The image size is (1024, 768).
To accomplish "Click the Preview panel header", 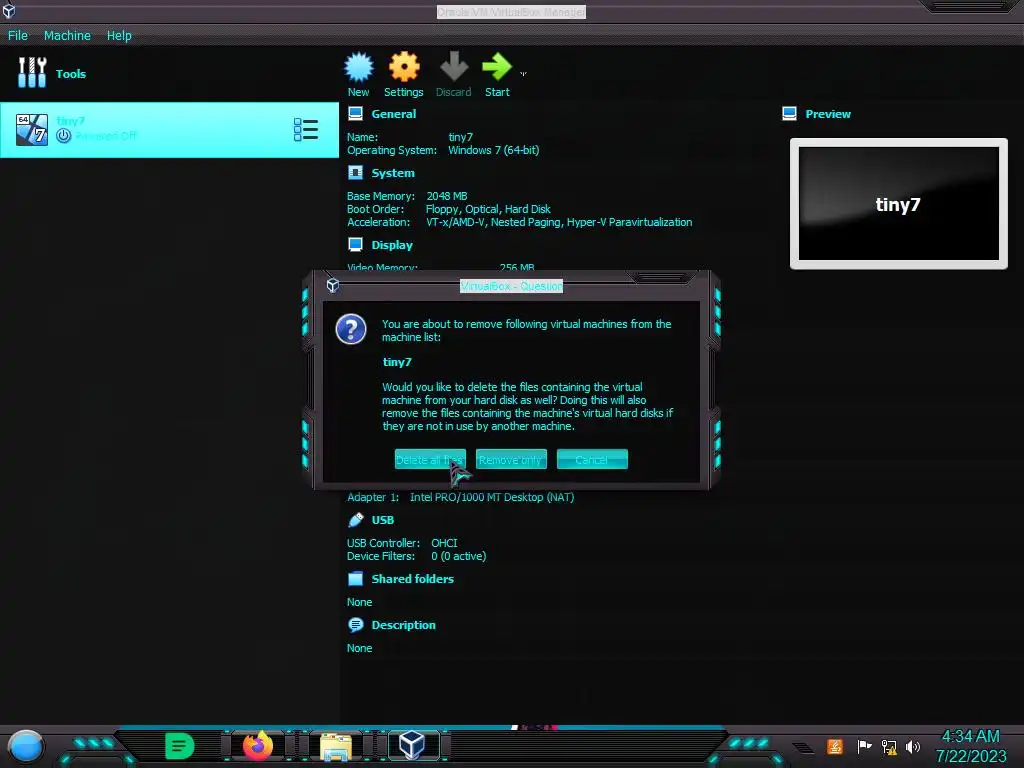I will 827,114.
